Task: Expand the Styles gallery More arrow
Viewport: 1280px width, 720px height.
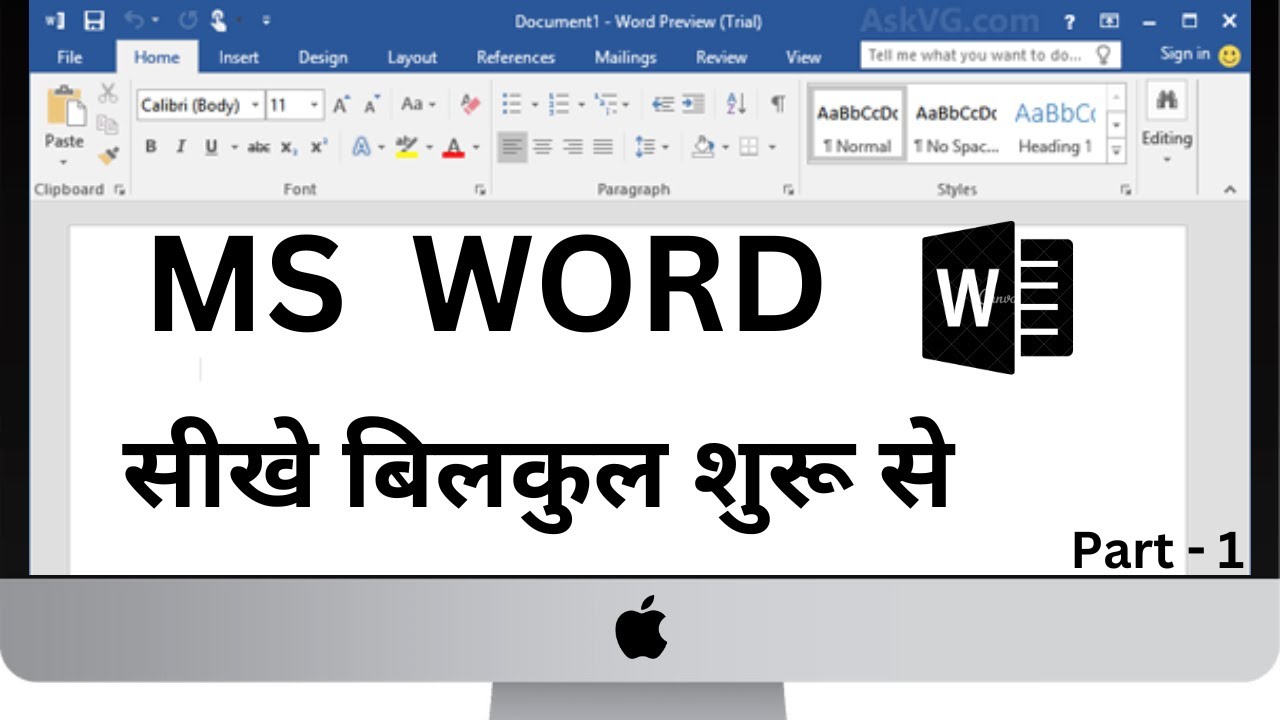Action: (1116, 152)
